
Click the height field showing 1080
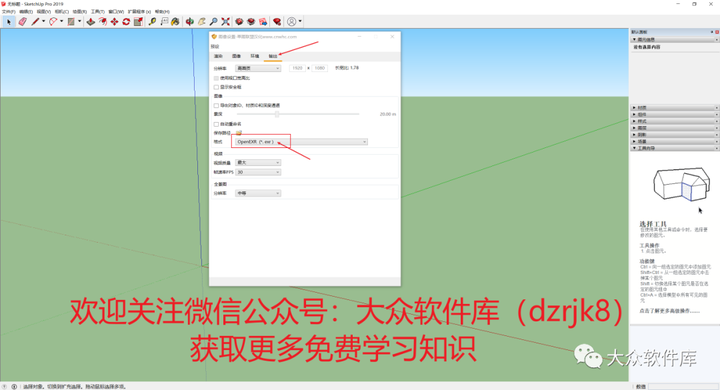point(320,68)
